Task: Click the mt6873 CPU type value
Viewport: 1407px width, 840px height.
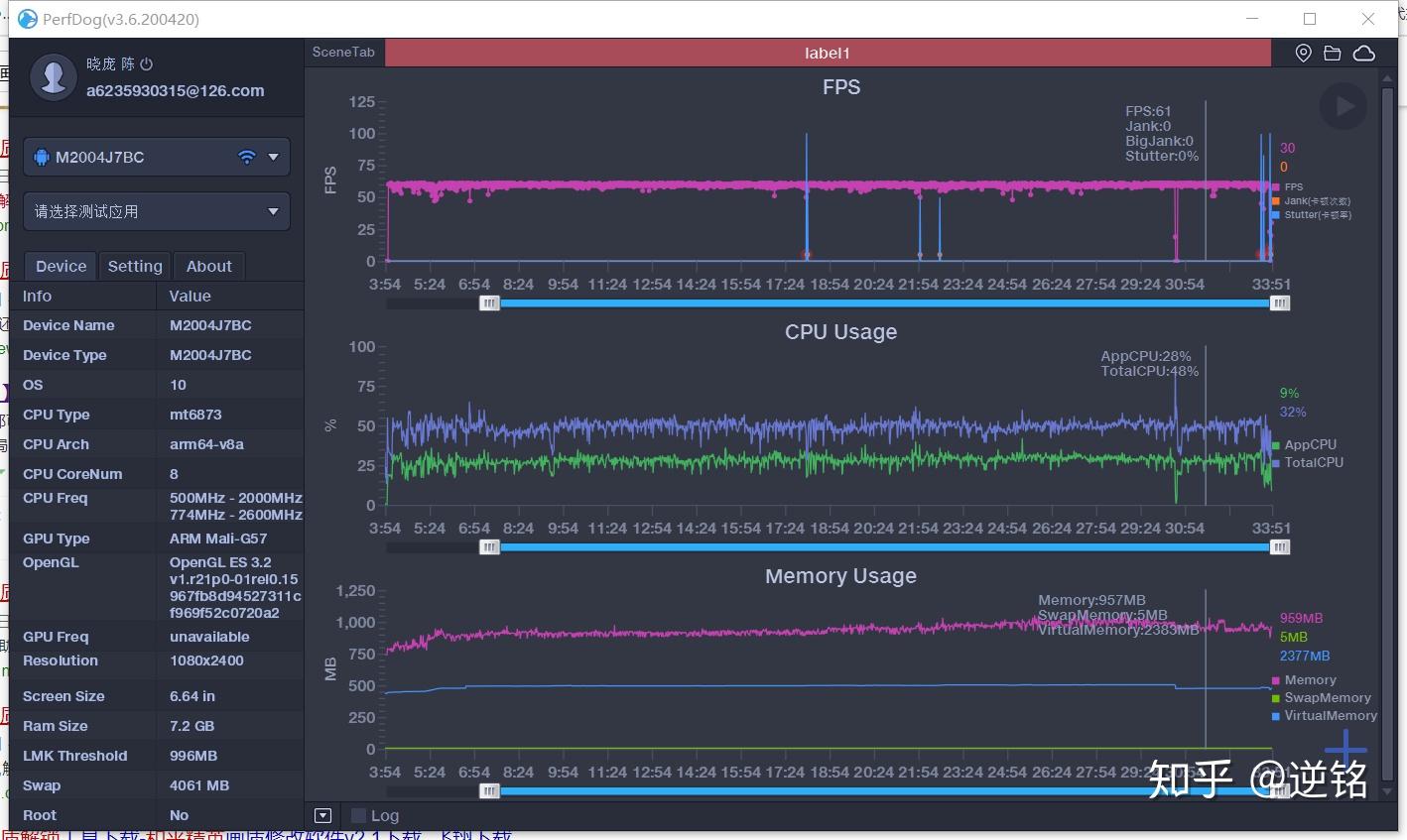Action: (195, 415)
